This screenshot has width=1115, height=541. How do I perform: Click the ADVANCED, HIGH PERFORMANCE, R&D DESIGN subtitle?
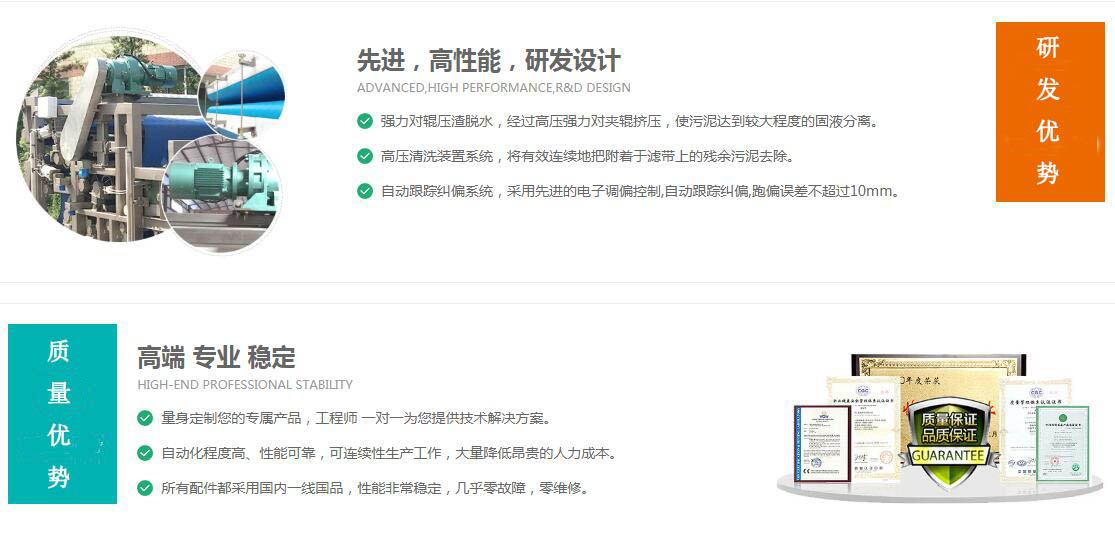point(493,88)
